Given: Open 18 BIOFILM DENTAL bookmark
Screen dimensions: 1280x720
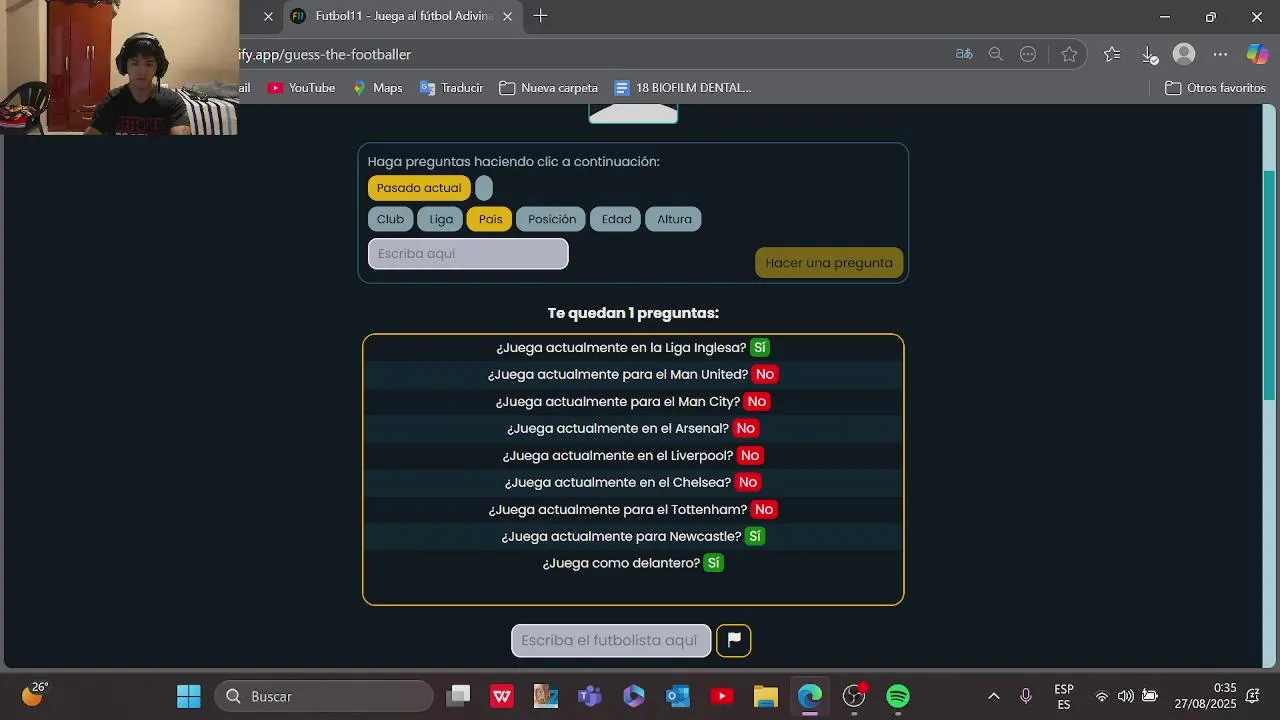Looking at the screenshot, I should click(683, 88).
